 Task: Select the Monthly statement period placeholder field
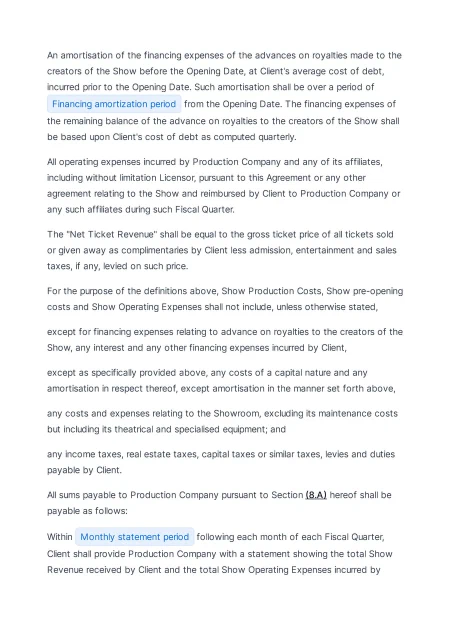(x=135, y=537)
